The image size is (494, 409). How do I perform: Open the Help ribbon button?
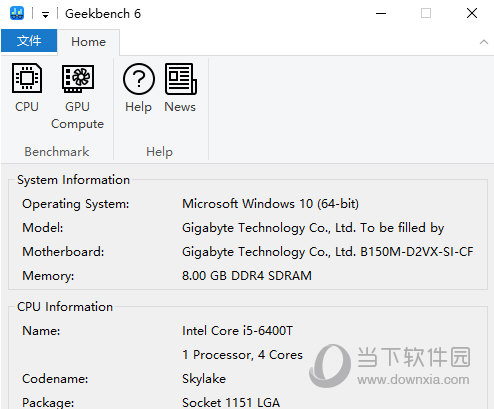click(x=139, y=88)
